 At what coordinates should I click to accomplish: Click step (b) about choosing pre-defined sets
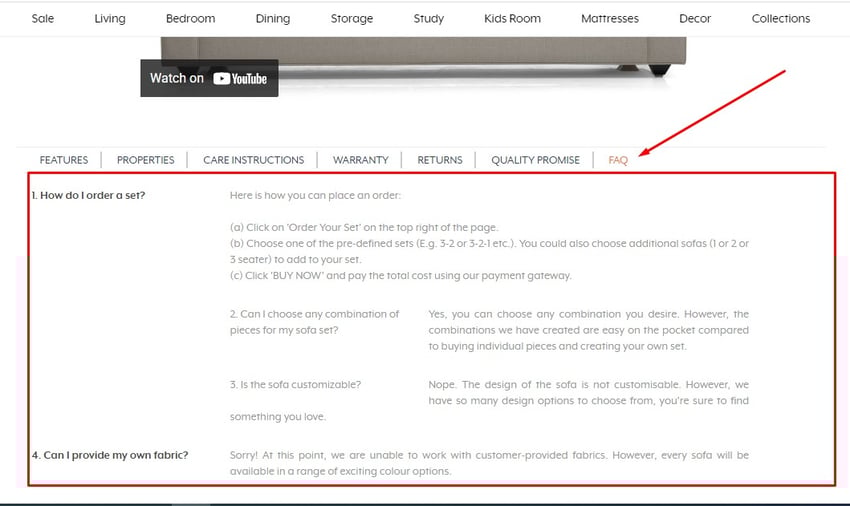click(489, 251)
